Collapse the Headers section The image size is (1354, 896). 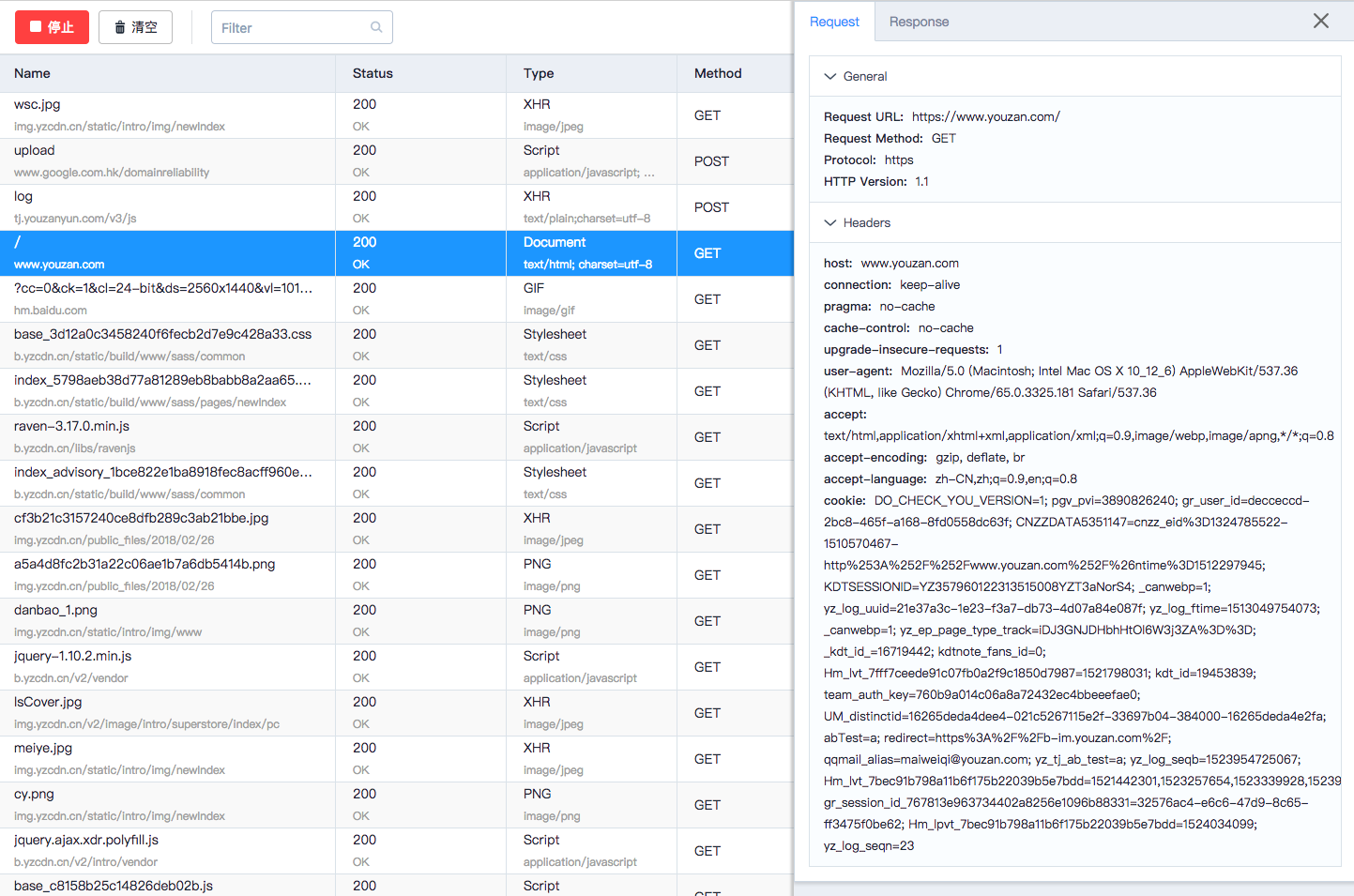(x=830, y=222)
